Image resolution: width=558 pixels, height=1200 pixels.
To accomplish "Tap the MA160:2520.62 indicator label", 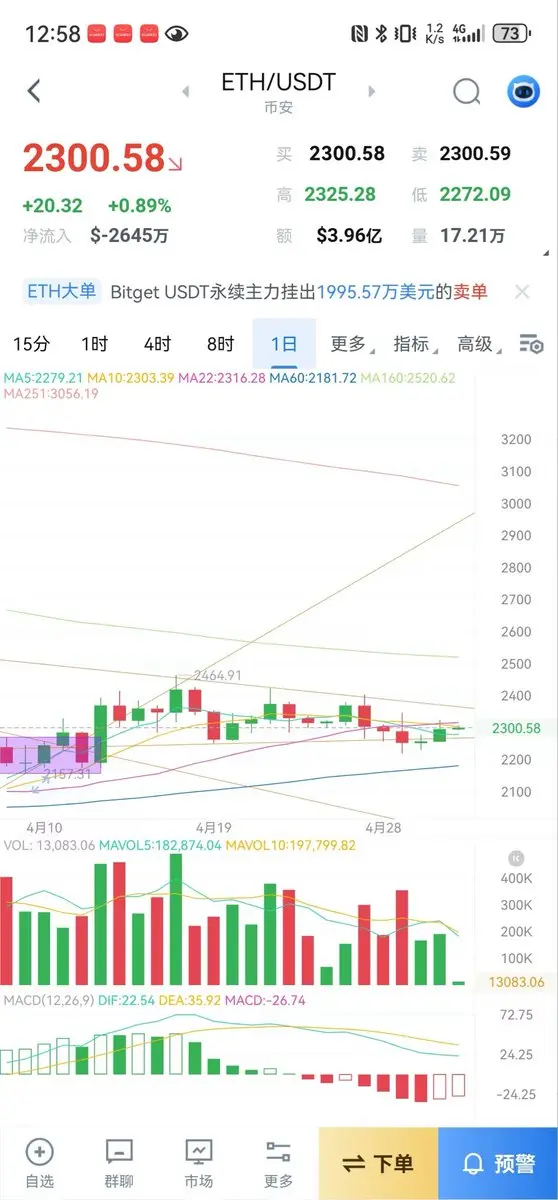I will click(408, 379).
